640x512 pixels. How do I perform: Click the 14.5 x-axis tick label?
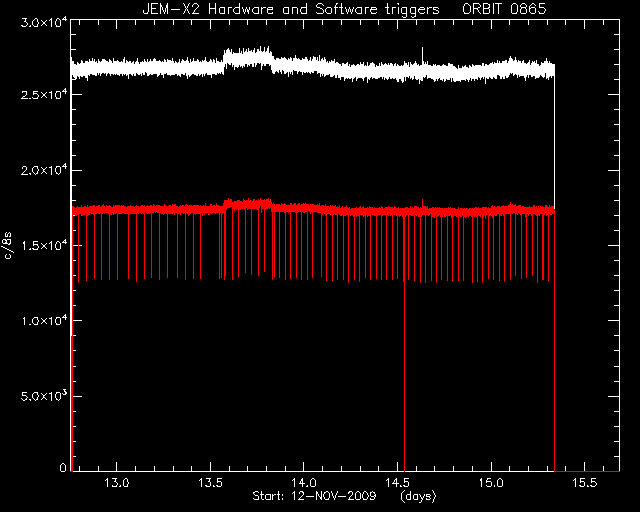point(397,483)
